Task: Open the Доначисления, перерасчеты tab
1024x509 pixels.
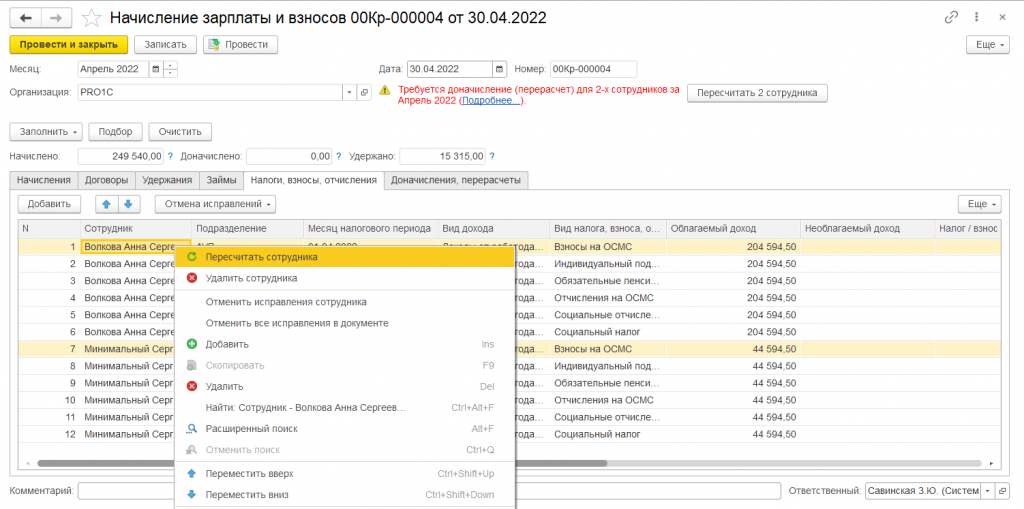Action: tap(456, 180)
